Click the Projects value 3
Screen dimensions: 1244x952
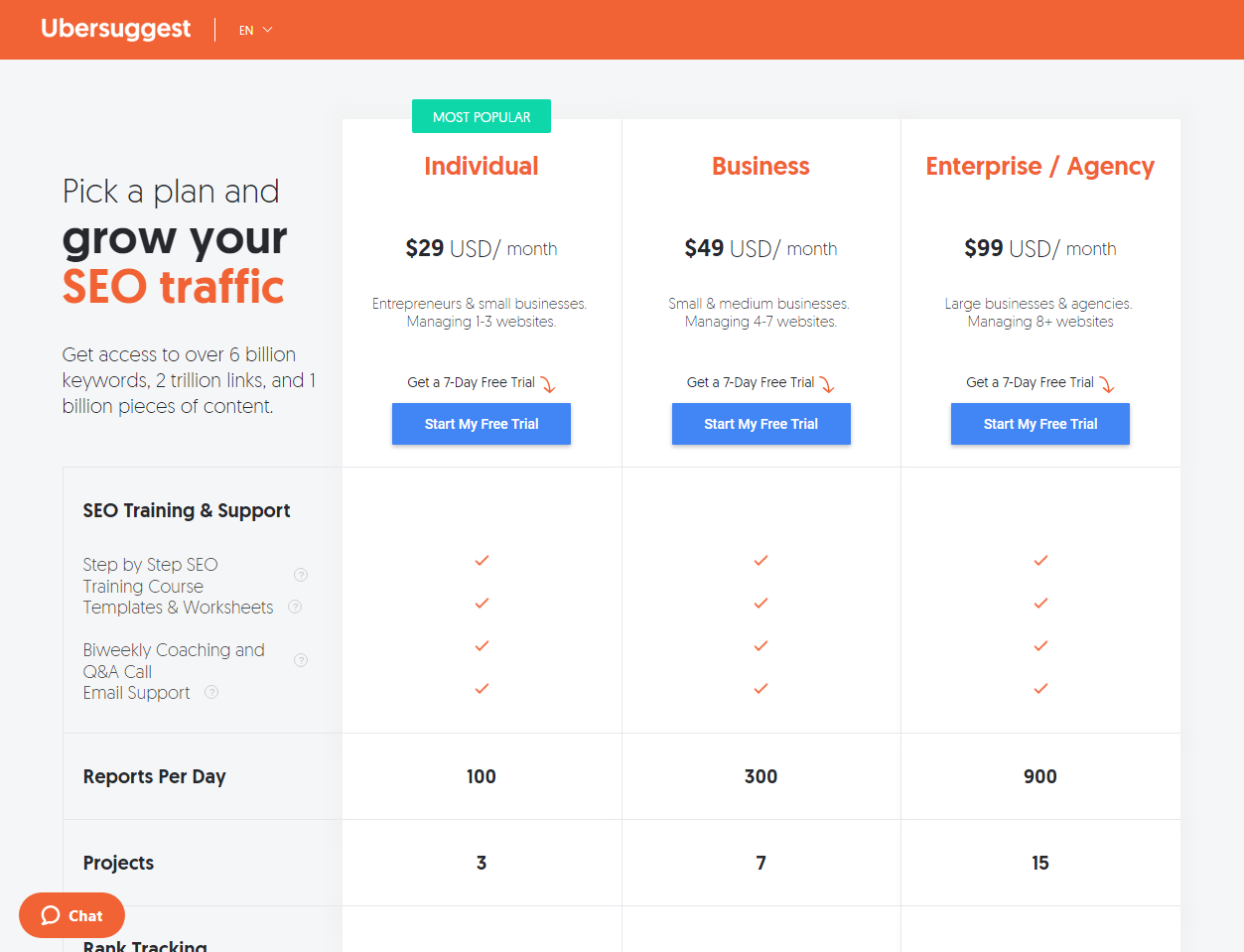[482, 863]
